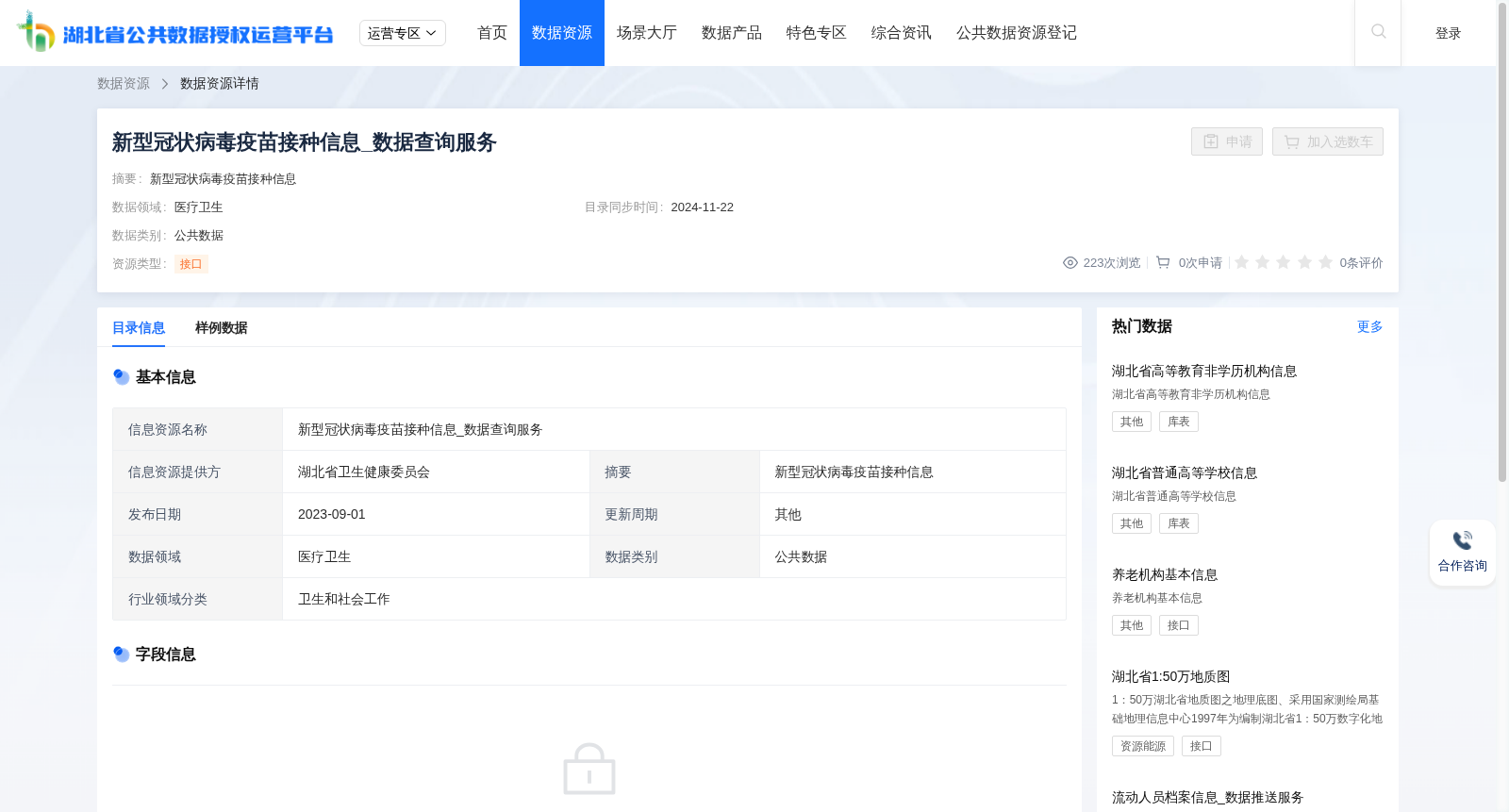
Task: Click the platform logo icon
Action: point(36,32)
